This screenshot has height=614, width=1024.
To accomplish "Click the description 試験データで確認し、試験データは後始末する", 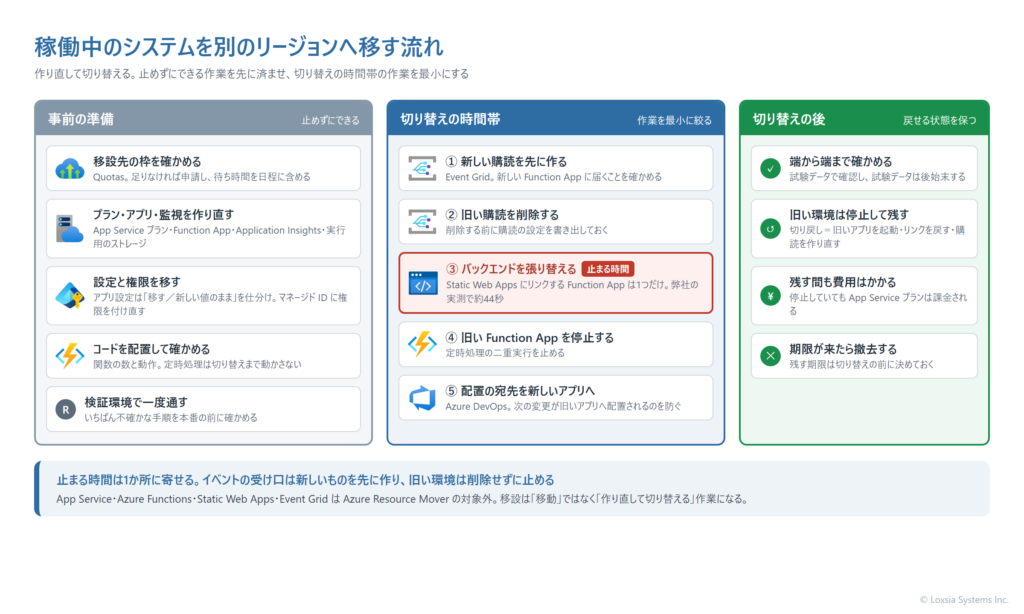I will pyautogui.click(x=877, y=177).
